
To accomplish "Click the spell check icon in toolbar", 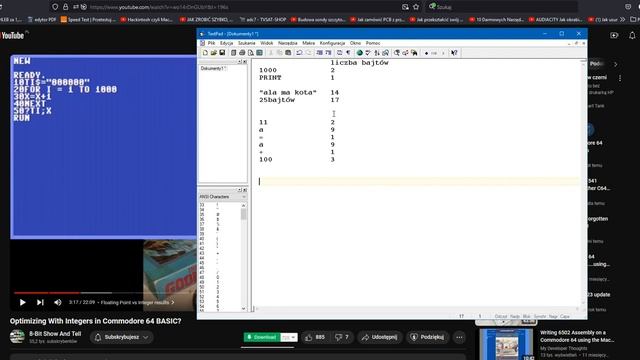I will coord(368,53).
